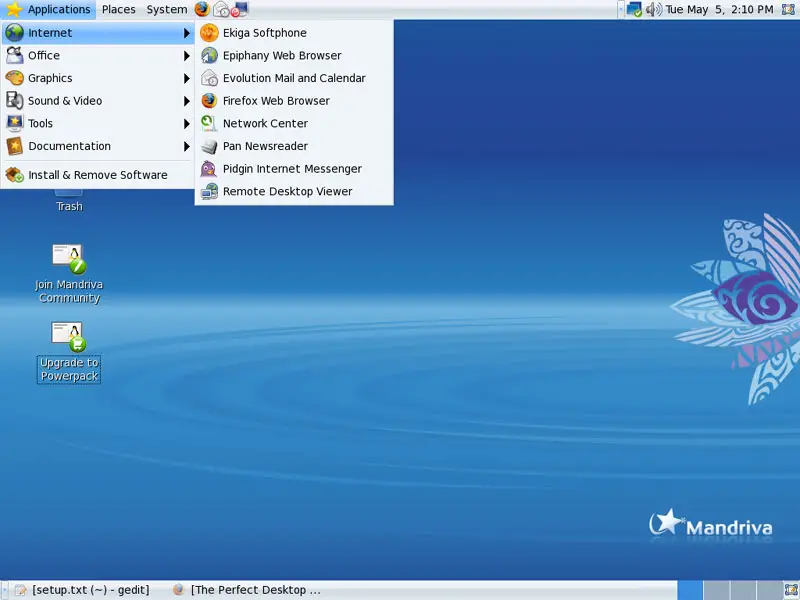
Task: Open the Places menu
Action: point(118,9)
